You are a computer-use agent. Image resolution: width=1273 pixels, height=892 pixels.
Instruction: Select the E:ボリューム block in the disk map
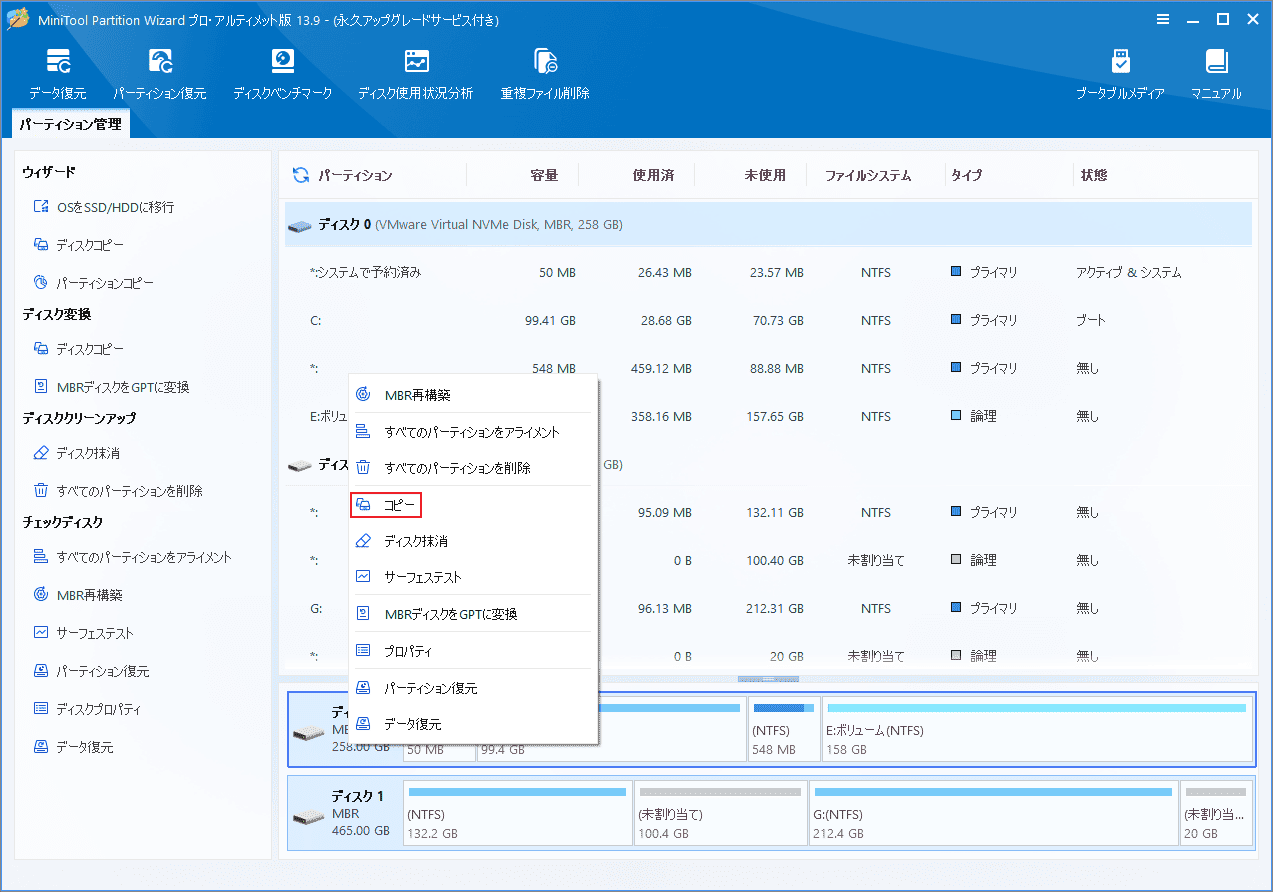click(1037, 729)
